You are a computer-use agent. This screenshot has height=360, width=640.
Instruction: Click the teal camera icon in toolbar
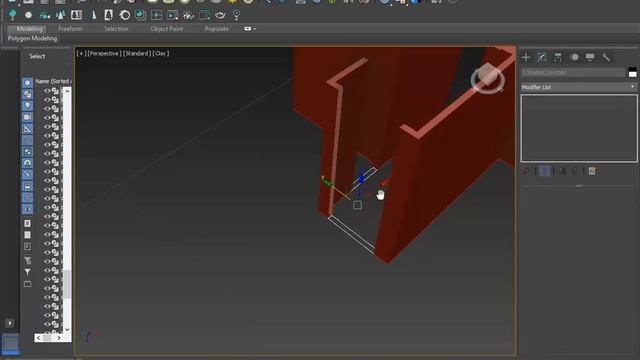click(44, 16)
